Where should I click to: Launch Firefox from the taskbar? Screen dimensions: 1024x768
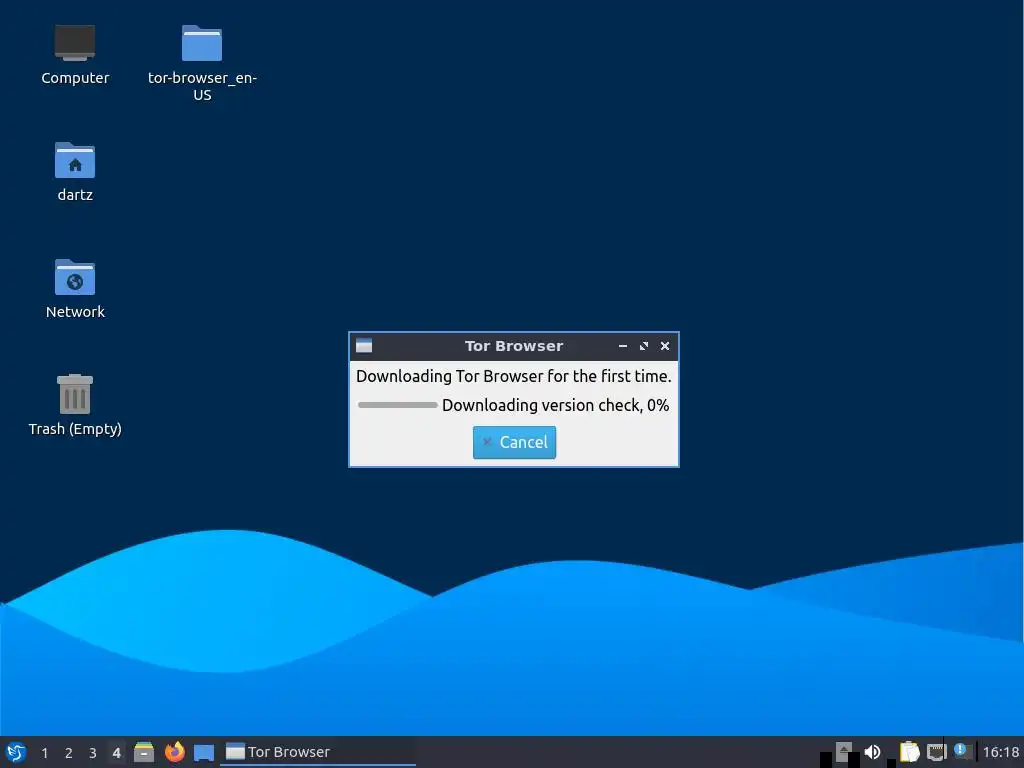[x=174, y=752]
